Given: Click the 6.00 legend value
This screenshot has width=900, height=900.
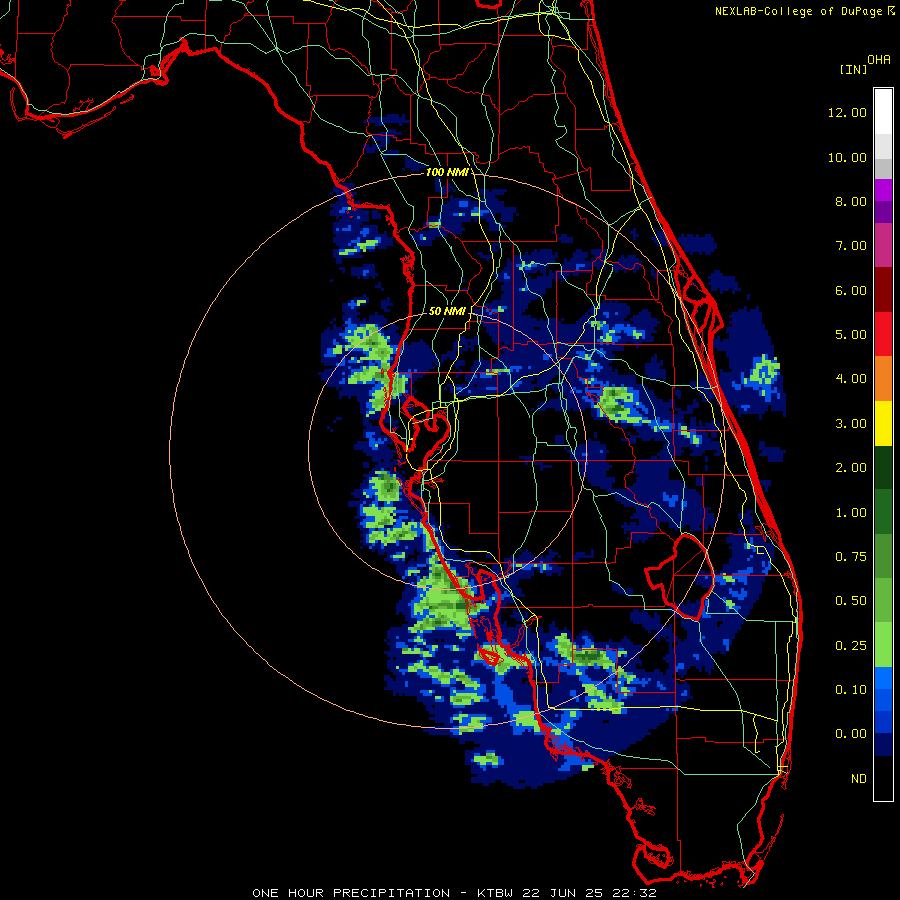Looking at the screenshot, I should point(851,290).
